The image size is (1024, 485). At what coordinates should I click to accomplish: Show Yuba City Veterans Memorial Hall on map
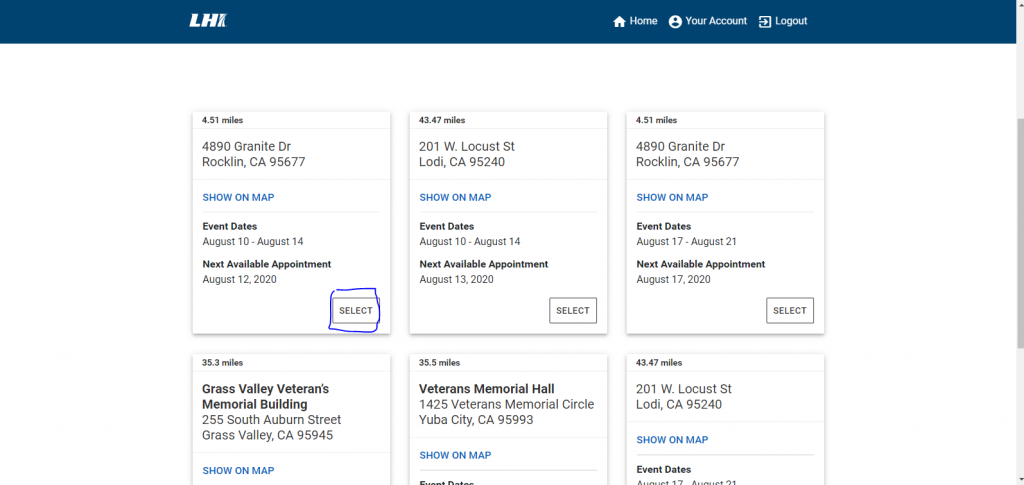[455, 456]
